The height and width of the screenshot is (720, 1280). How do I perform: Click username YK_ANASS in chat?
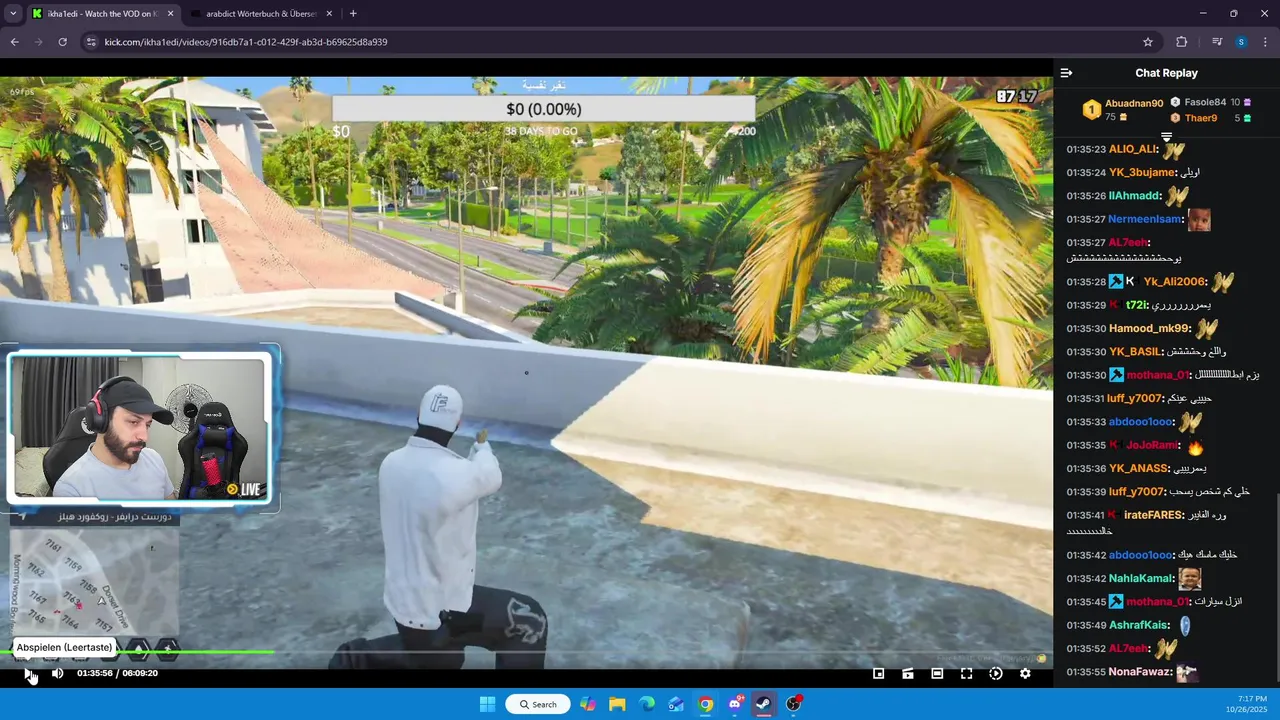click(x=1139, y=468)
